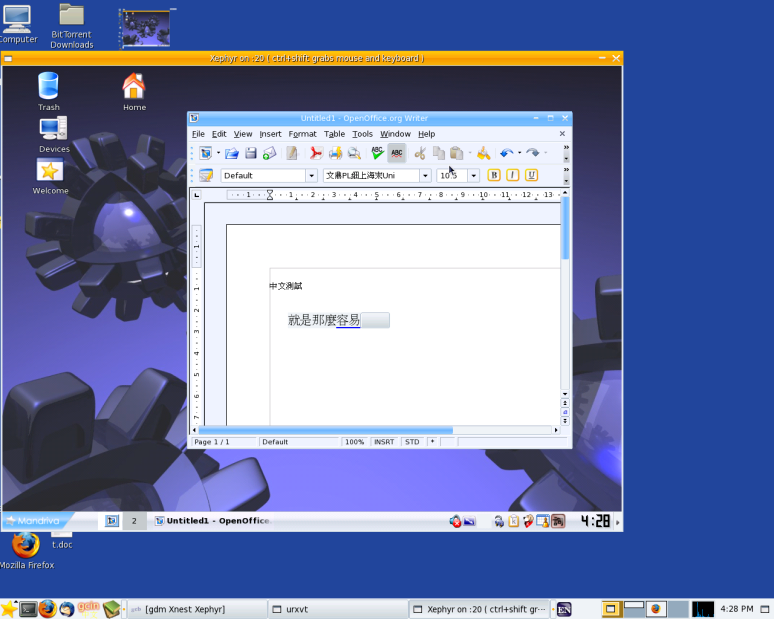Open the Tools menu

[x=362, y=134]
